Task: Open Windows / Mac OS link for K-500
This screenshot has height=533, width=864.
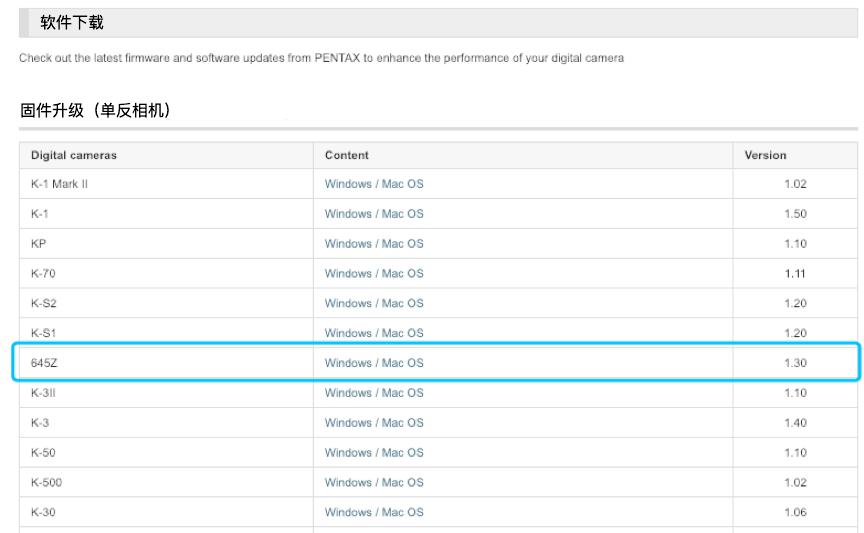Action: click(374, 482)
